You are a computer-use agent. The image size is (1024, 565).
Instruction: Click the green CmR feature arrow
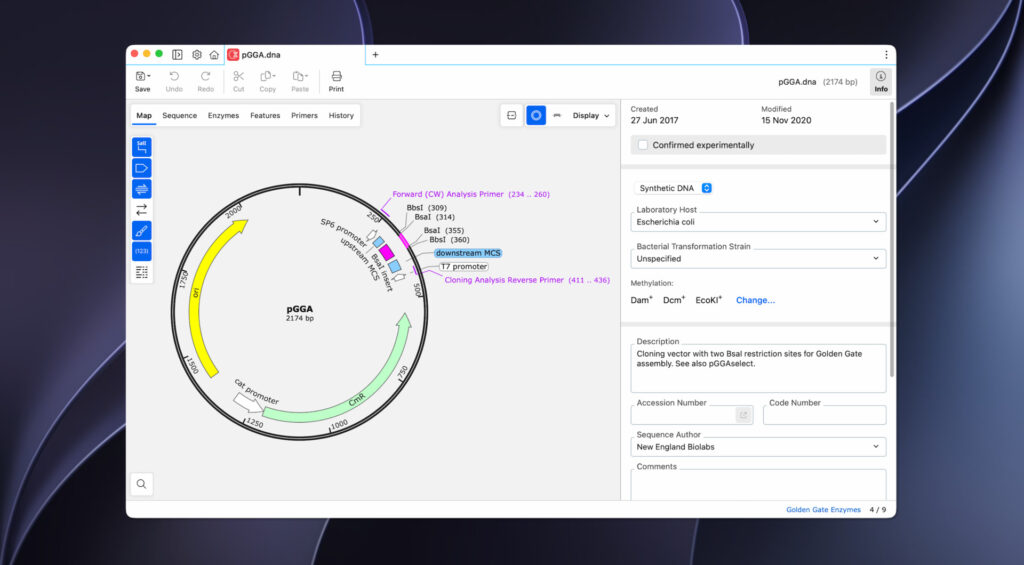coord(358,398)
